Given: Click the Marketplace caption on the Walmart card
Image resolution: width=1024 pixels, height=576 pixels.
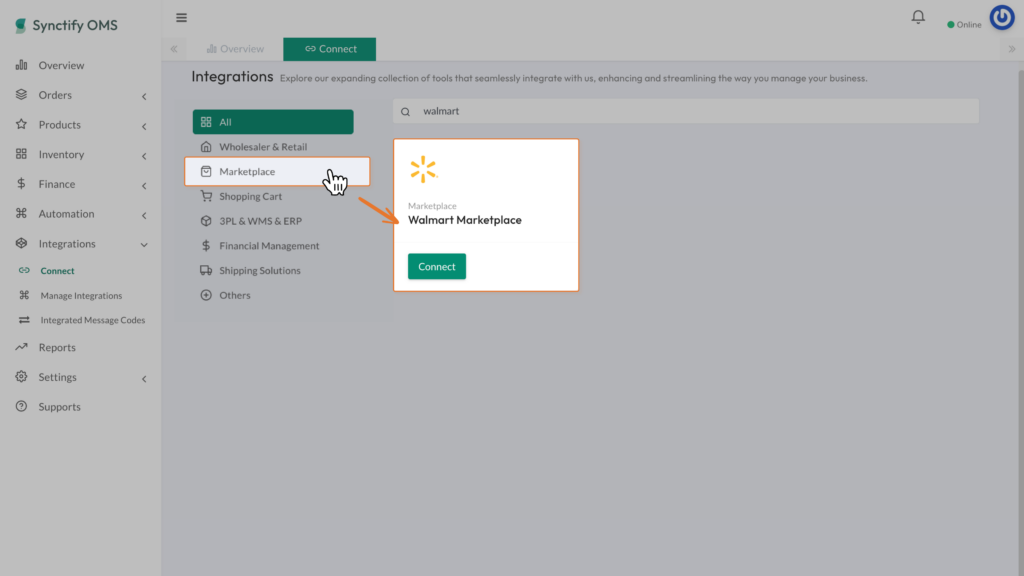Looking at the screenshot, I should 432,206.
